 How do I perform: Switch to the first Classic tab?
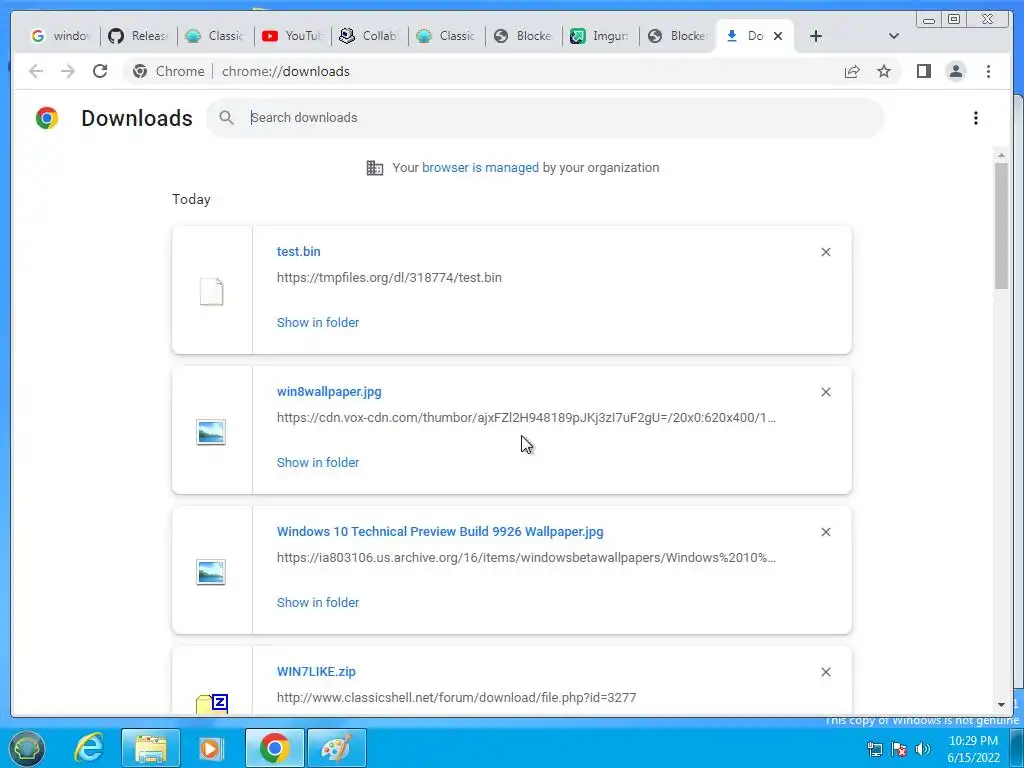pos(216,36)
